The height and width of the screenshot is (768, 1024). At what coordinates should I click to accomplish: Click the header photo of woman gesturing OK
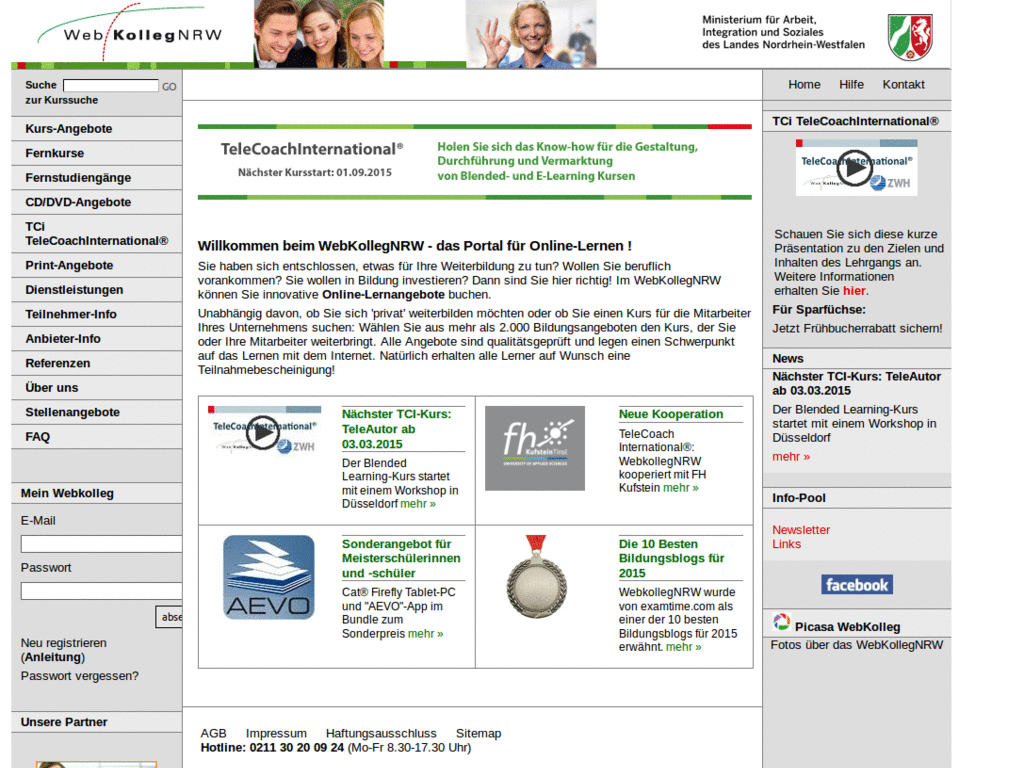click(x=531, y=34)
